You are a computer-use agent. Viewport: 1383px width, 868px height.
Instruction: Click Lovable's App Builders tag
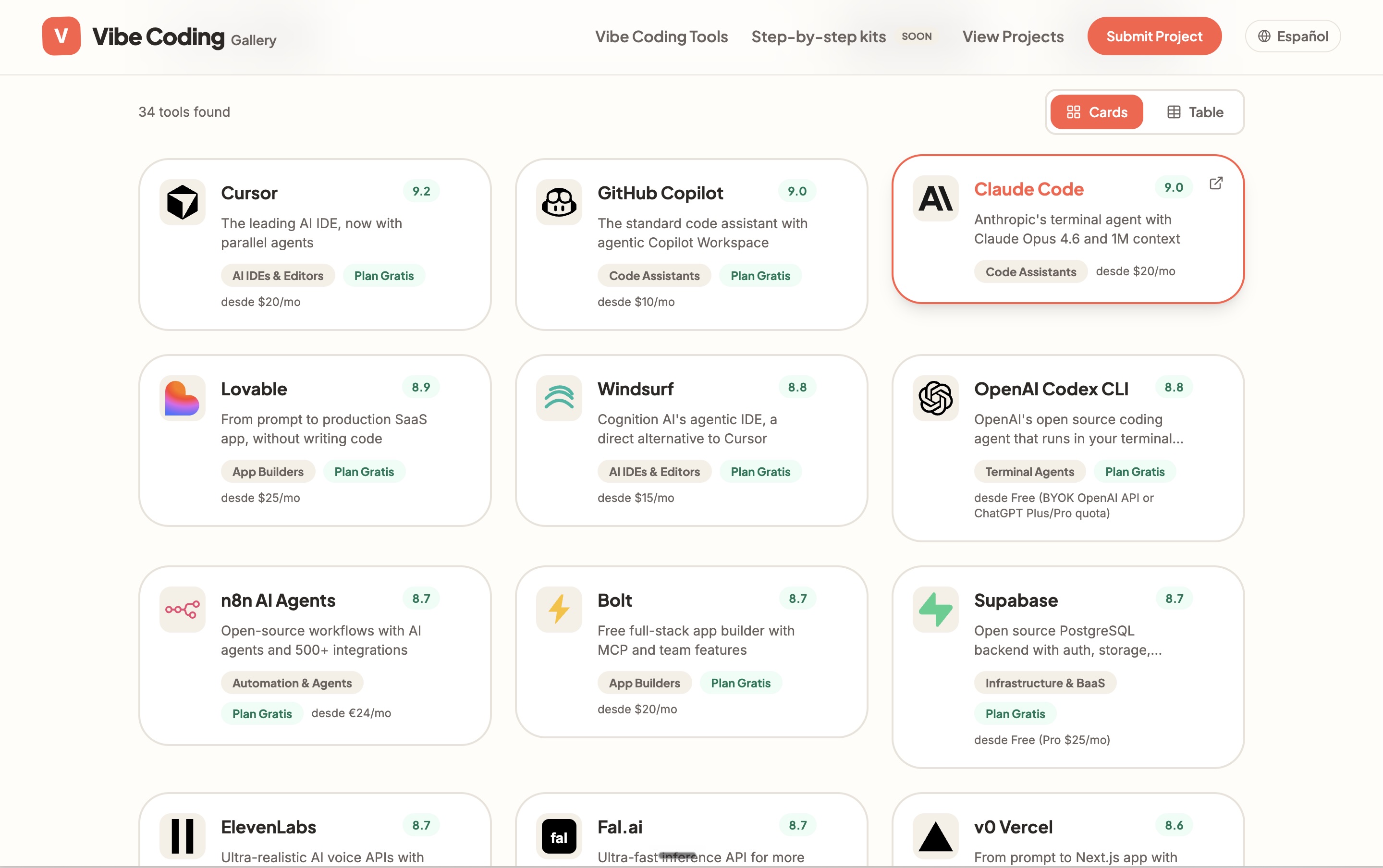268,471
